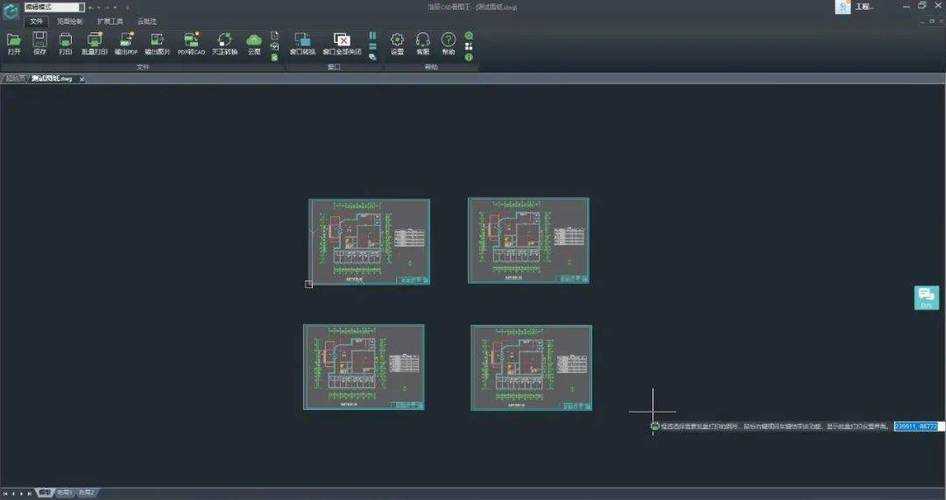Launch the PDF to CAD converter
946x500 pixels.
(191, 40)
